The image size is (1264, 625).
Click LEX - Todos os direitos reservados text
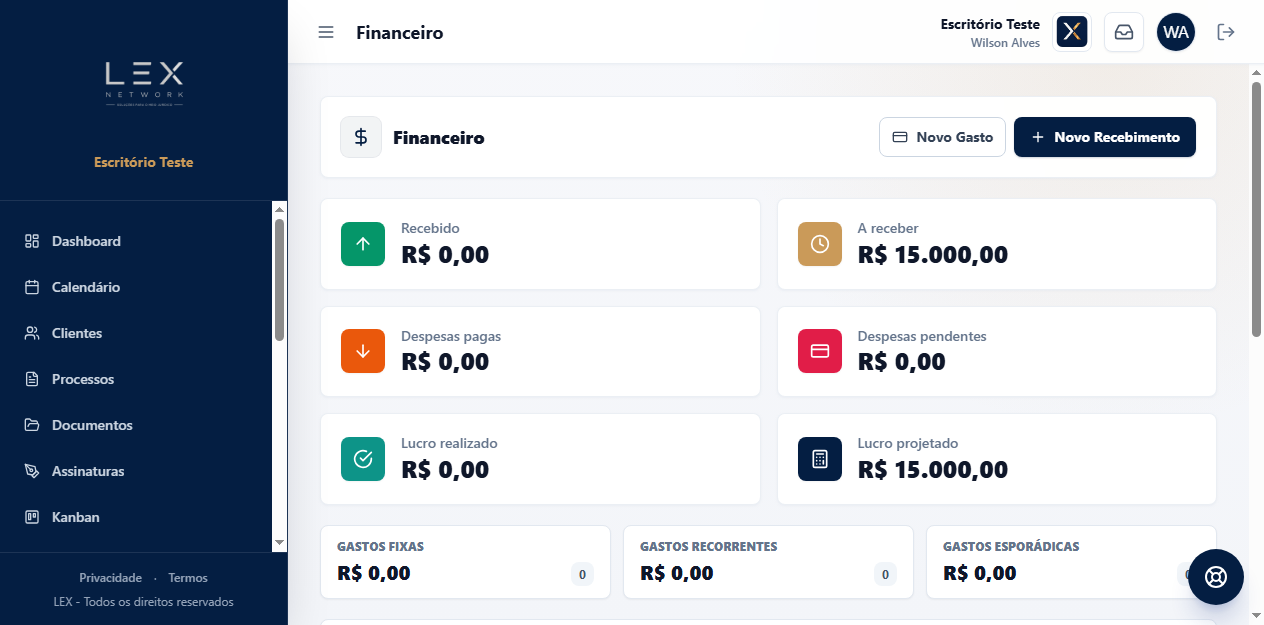pyautogui.click(x=144, y=602)
